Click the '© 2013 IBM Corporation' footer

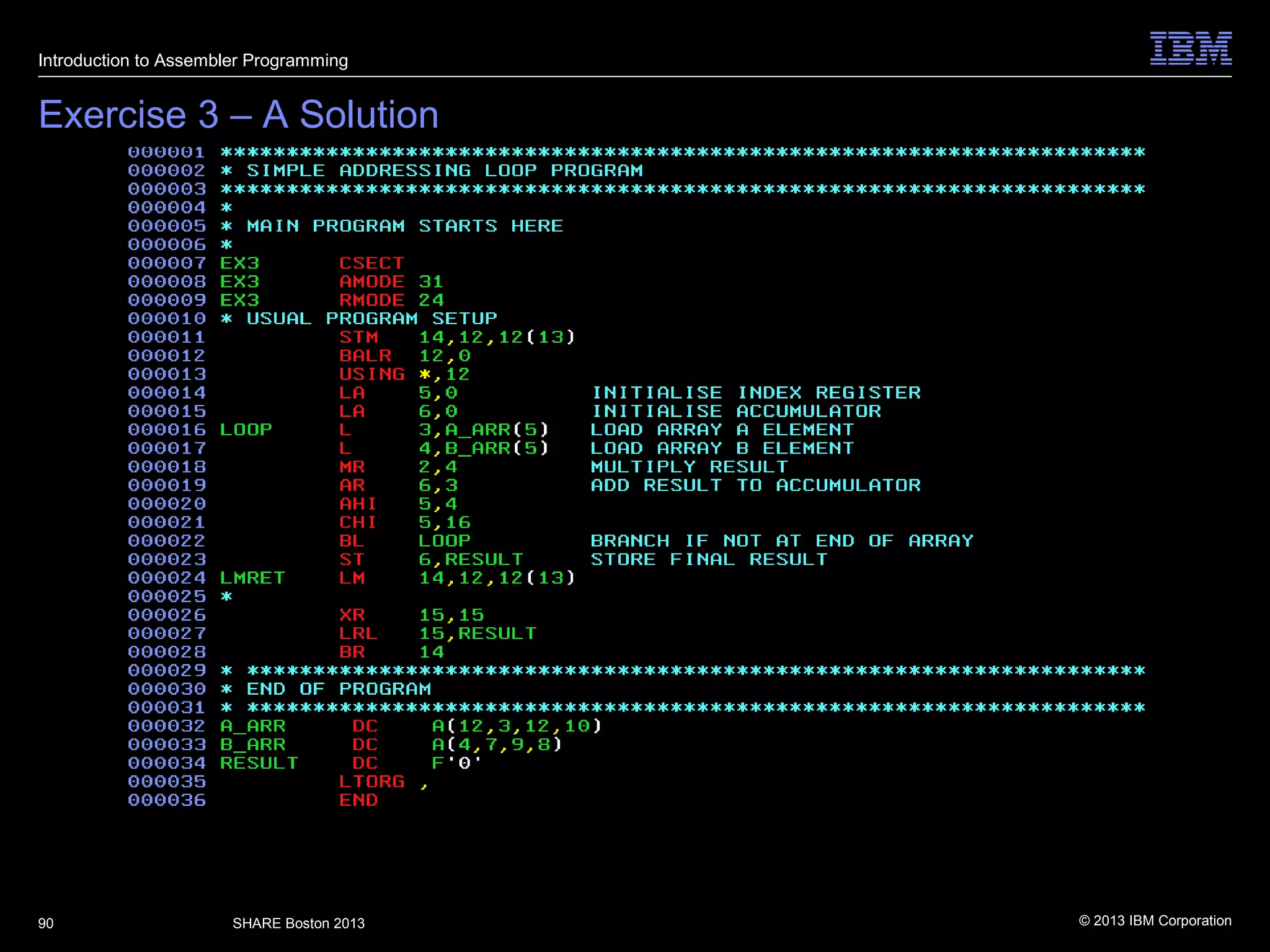pos(1155,921)
